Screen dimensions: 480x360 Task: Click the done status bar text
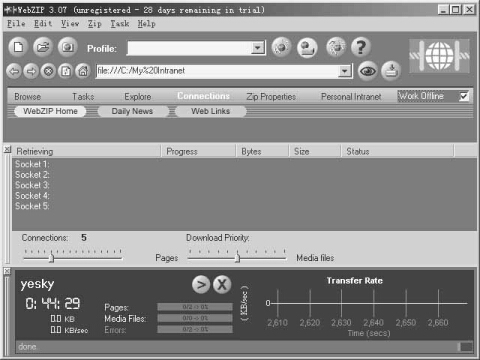(27, 347)
